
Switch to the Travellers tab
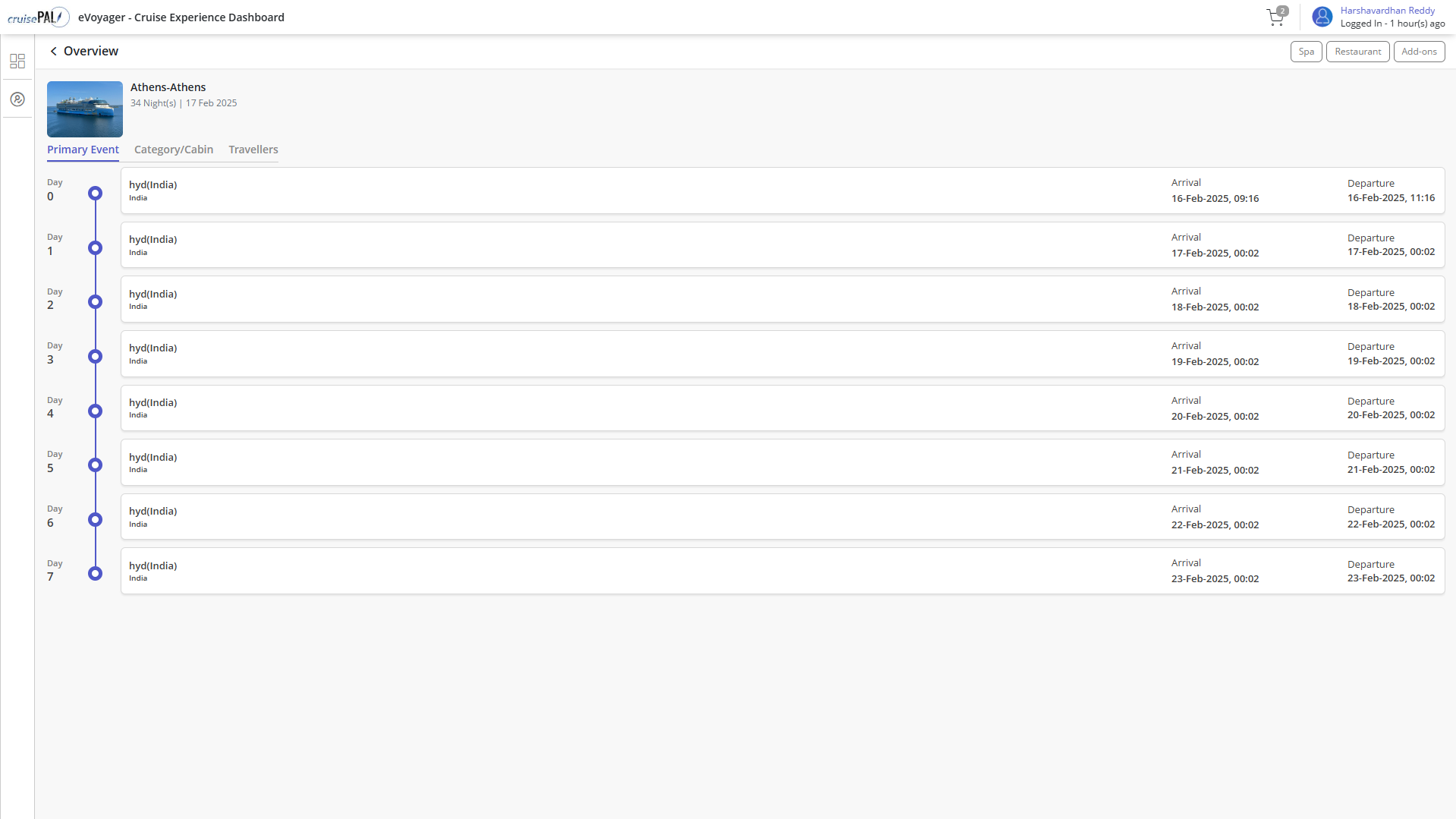[x=253, y=150]
